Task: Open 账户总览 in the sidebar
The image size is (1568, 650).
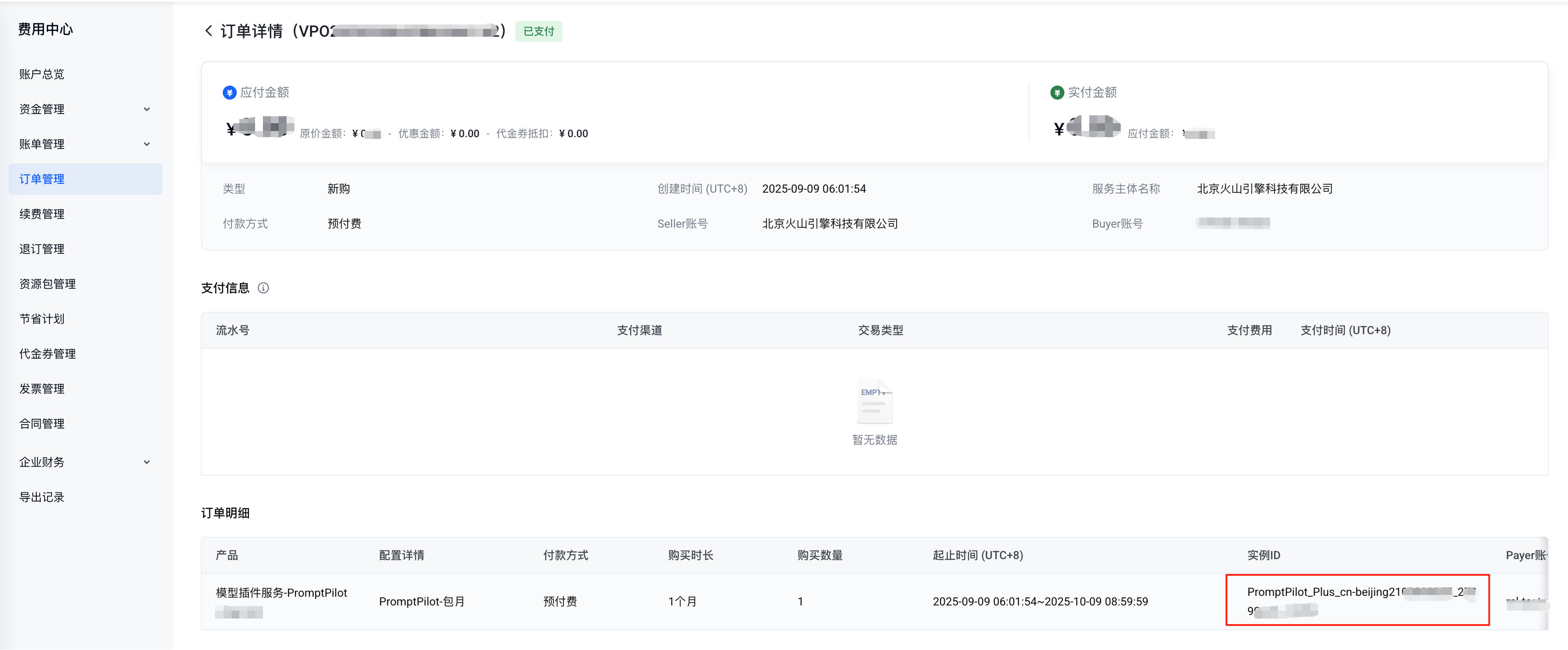Action: pos(41,74)
